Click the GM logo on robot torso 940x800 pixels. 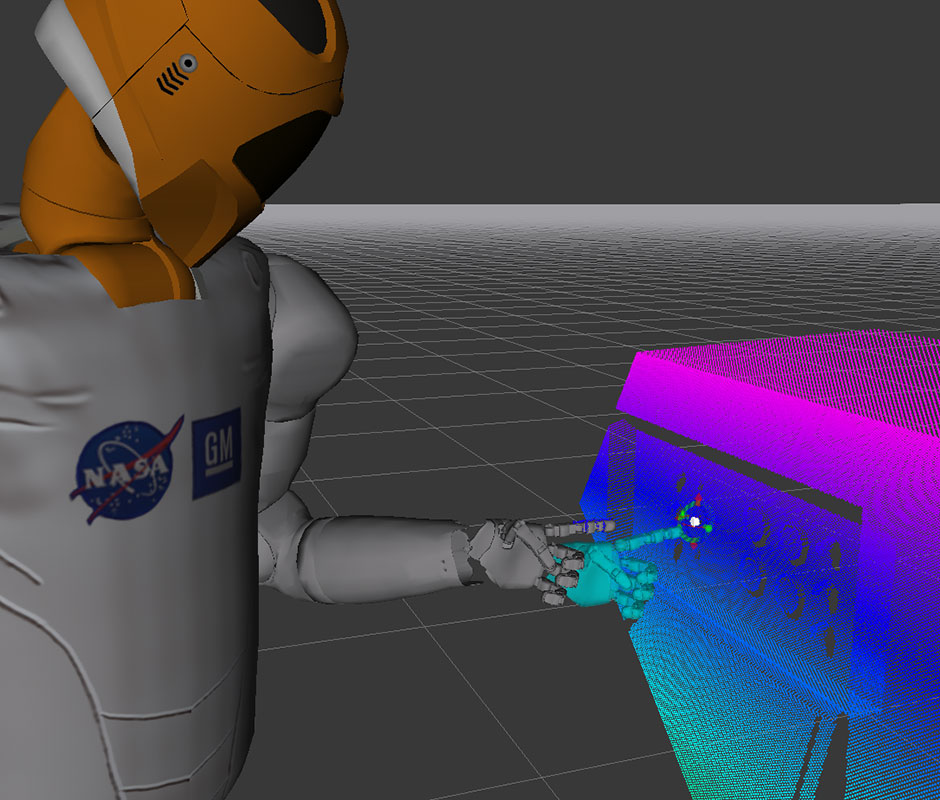tap(216, 453)
